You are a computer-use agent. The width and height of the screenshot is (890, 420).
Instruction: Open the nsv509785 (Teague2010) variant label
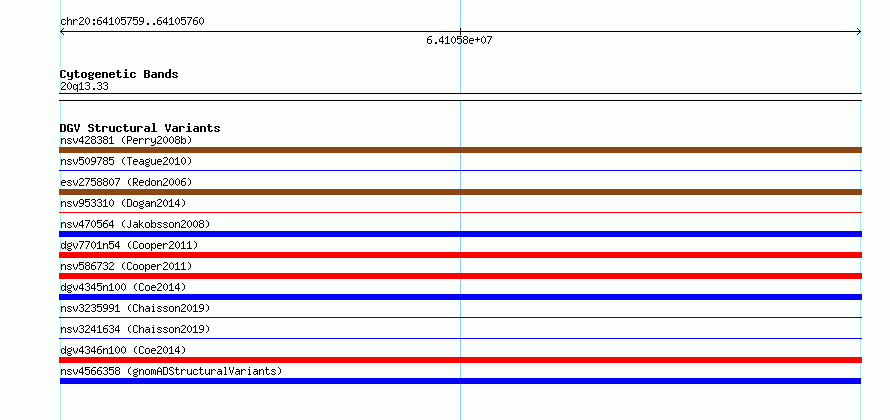pyautogui.click(x=126, y=161)
